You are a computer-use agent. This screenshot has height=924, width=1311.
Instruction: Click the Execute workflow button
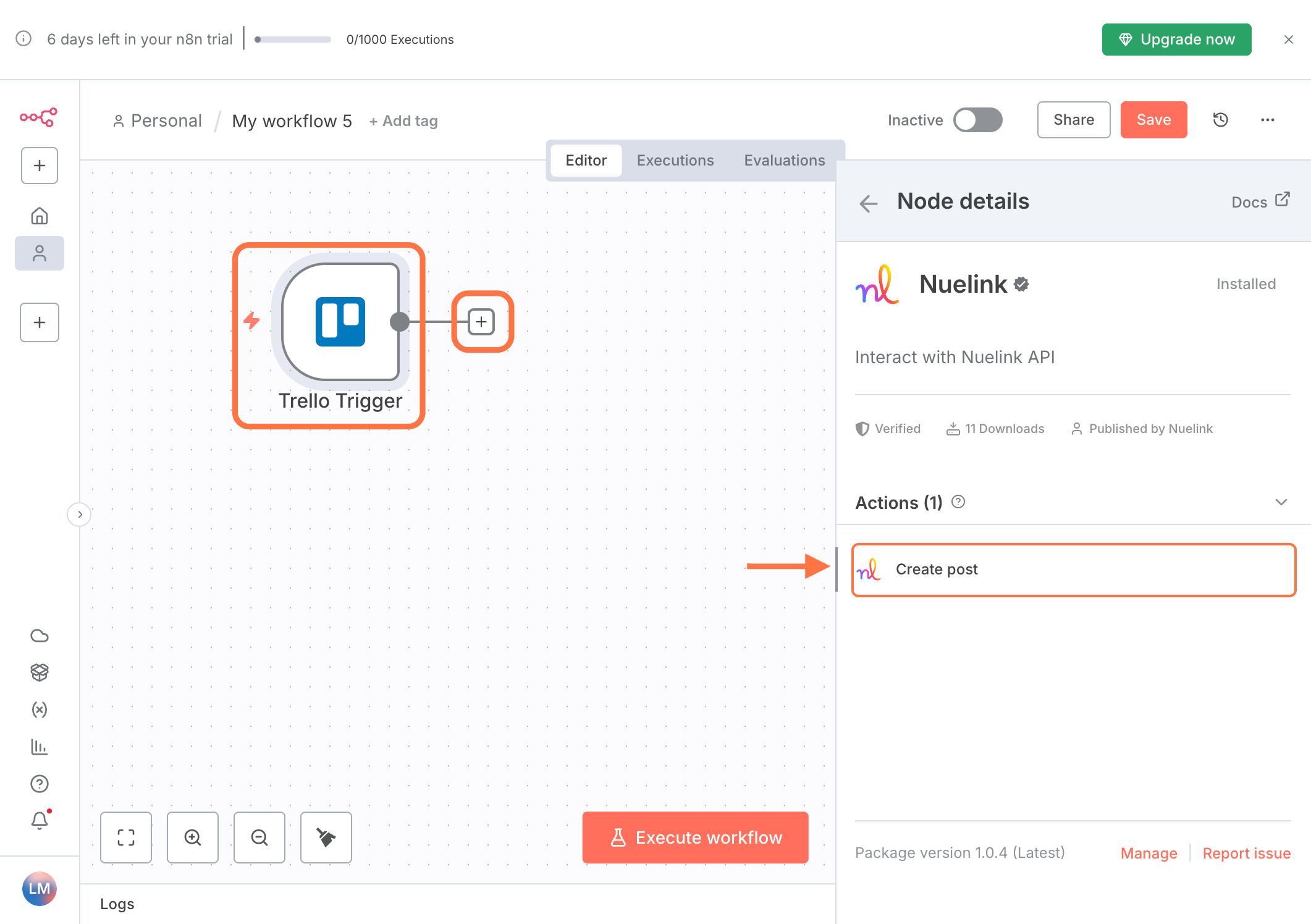(x=695, y=838)
